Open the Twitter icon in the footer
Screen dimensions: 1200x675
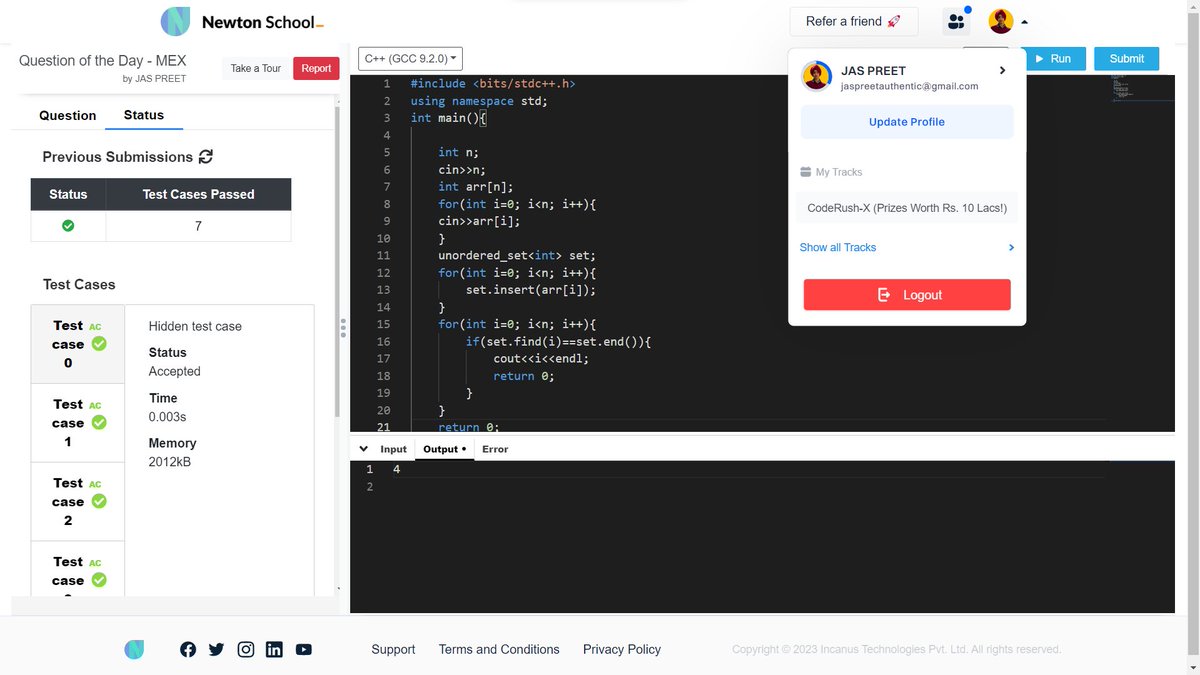pyautogui.click(x=216, y=650)
